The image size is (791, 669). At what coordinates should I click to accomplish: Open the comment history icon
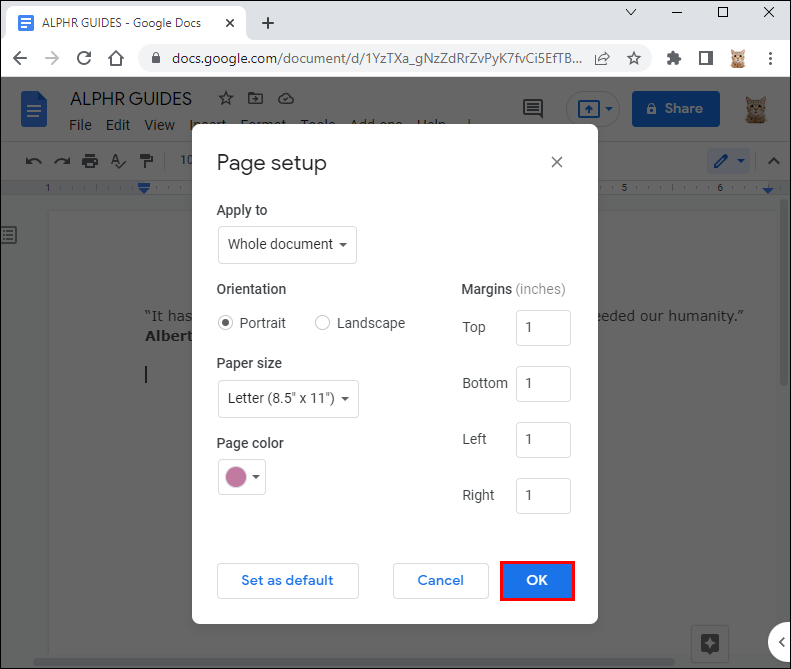coord(533,108)
